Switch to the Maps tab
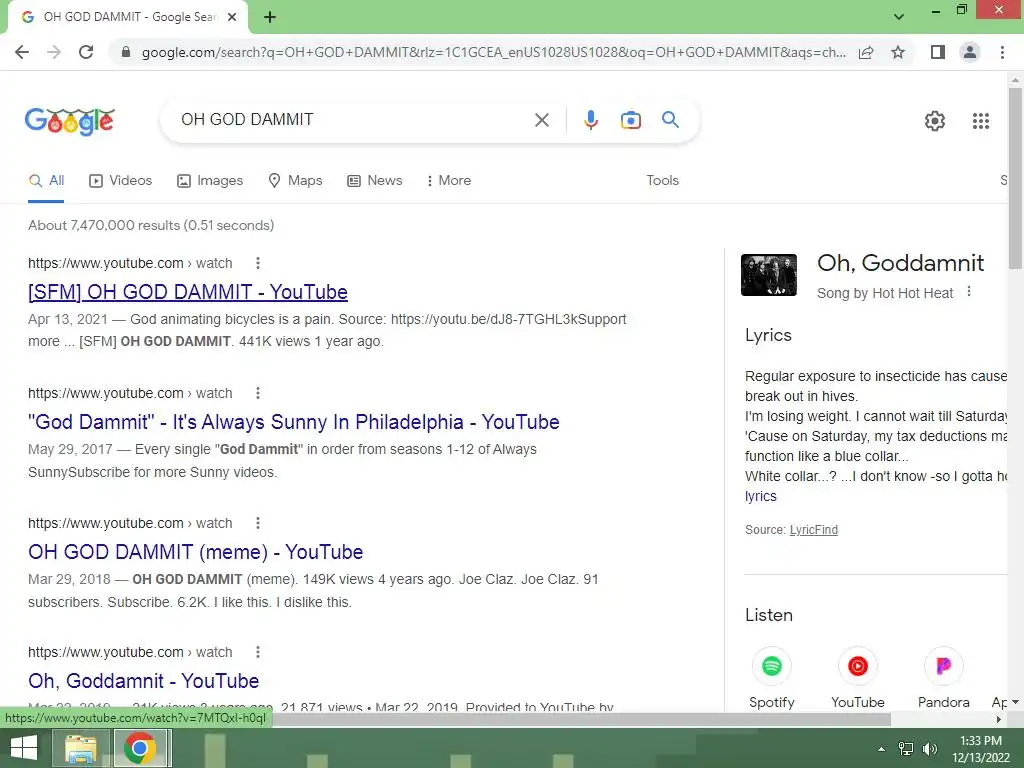Viewport: 1024px width, 768px height. tap(295, 180)
